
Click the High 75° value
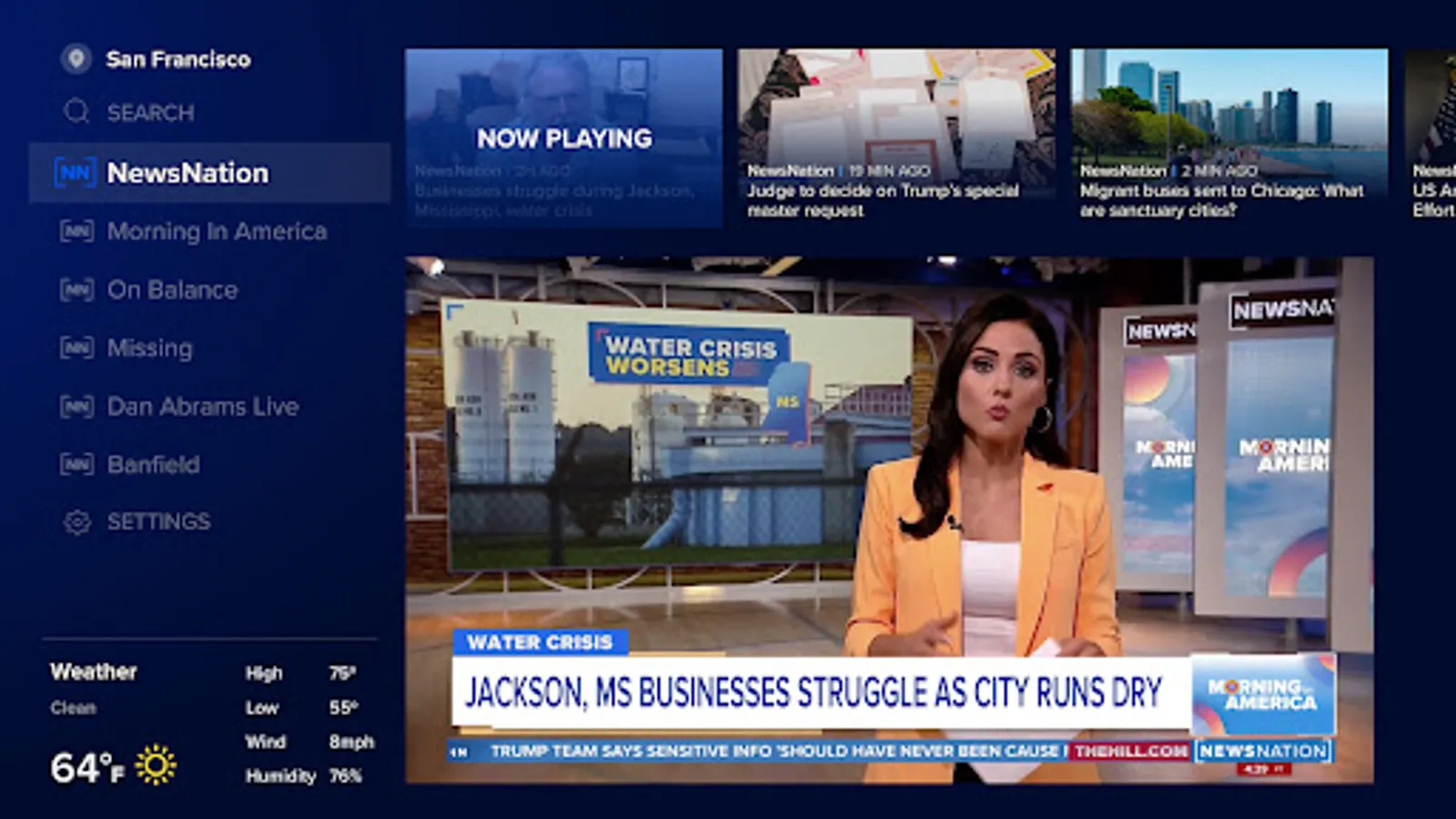point(342,673)
